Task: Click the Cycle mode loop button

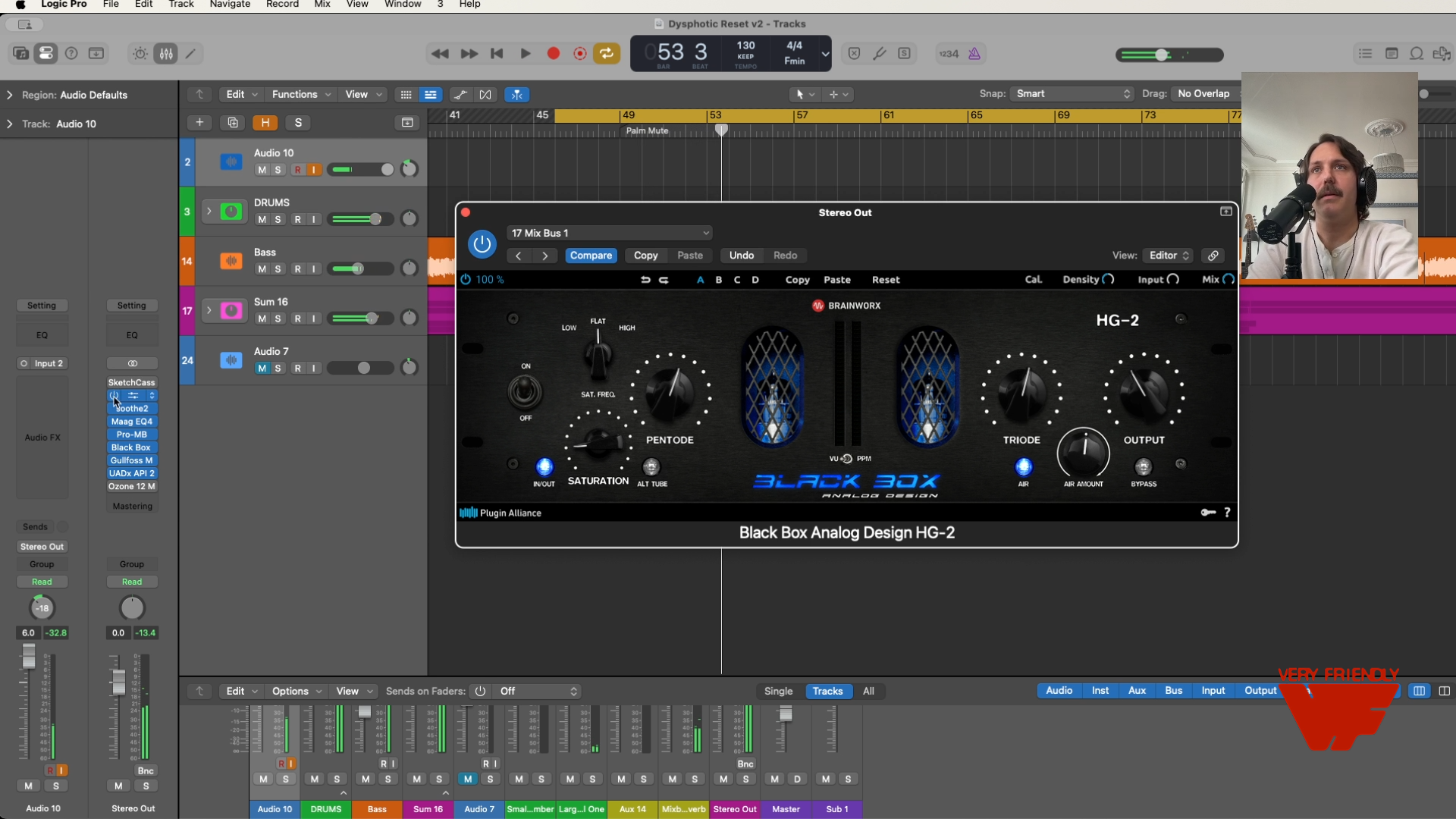Action: click(607, 54)
